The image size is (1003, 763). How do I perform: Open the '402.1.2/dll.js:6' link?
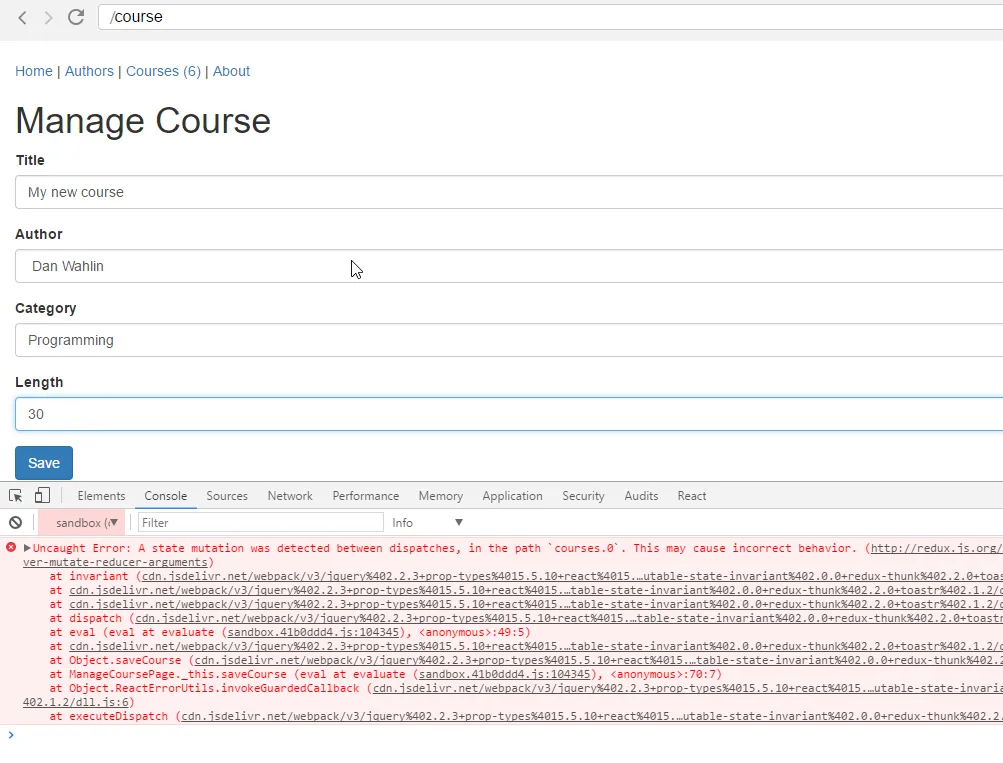click(75, 702)
